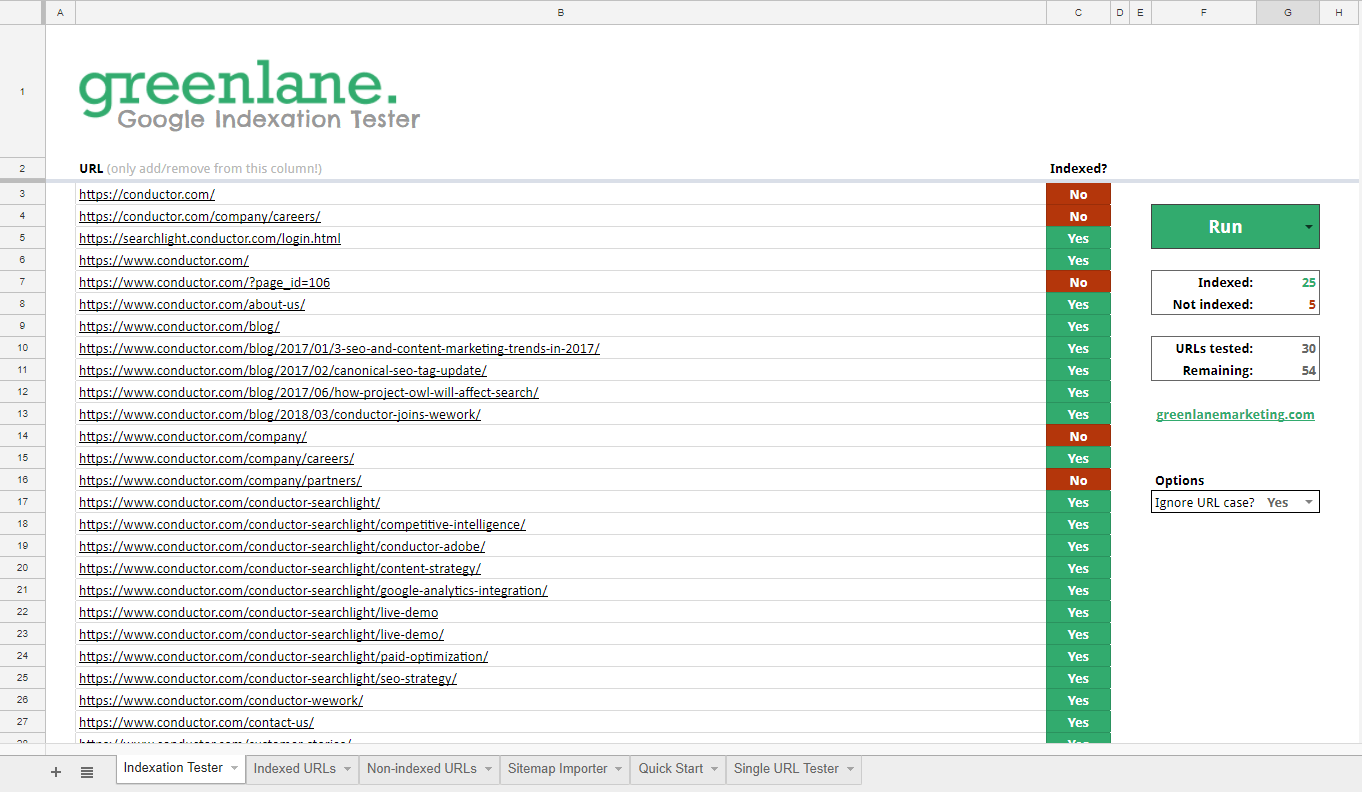Image resolution: width=1362 pixels, height=792 pixels.
Task: Select the No cell in row 16
Action: pos(1078,480)
